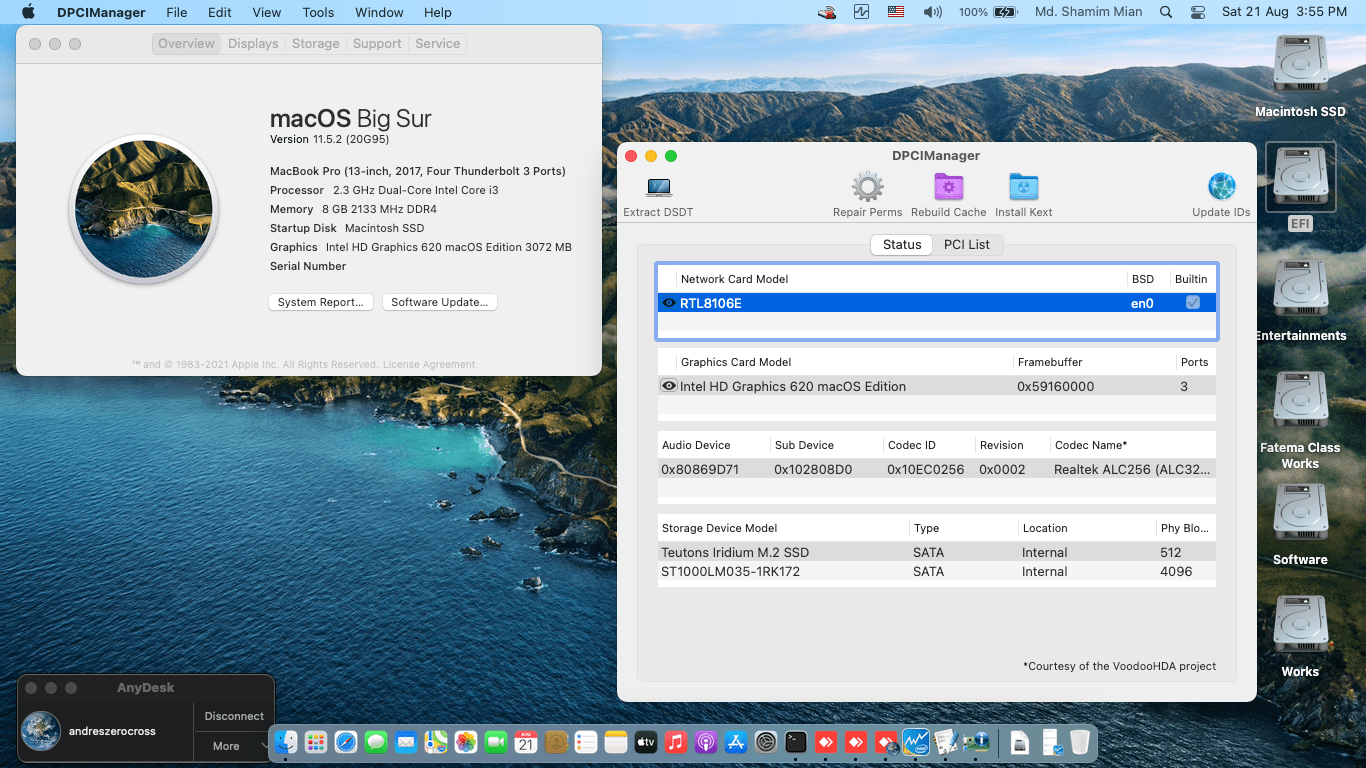Open the DPCIManager application menu
Image resolution: width=1366 pixels, height=768 pixels.
click(x=101, y=12)
